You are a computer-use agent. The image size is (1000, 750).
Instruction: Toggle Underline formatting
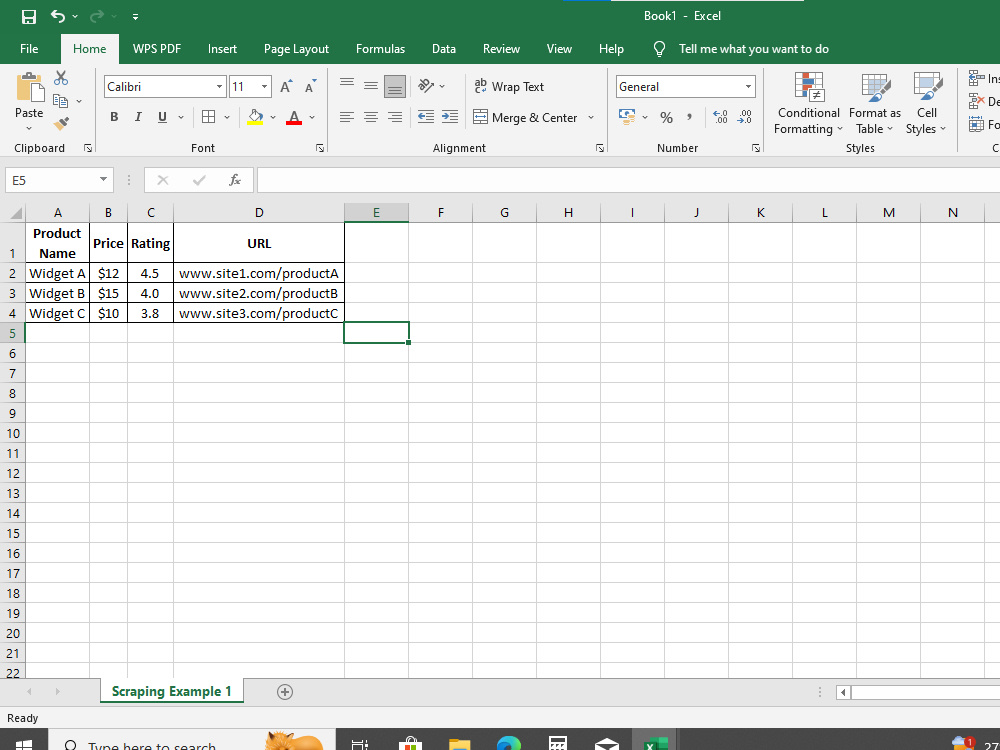[162, 117]
